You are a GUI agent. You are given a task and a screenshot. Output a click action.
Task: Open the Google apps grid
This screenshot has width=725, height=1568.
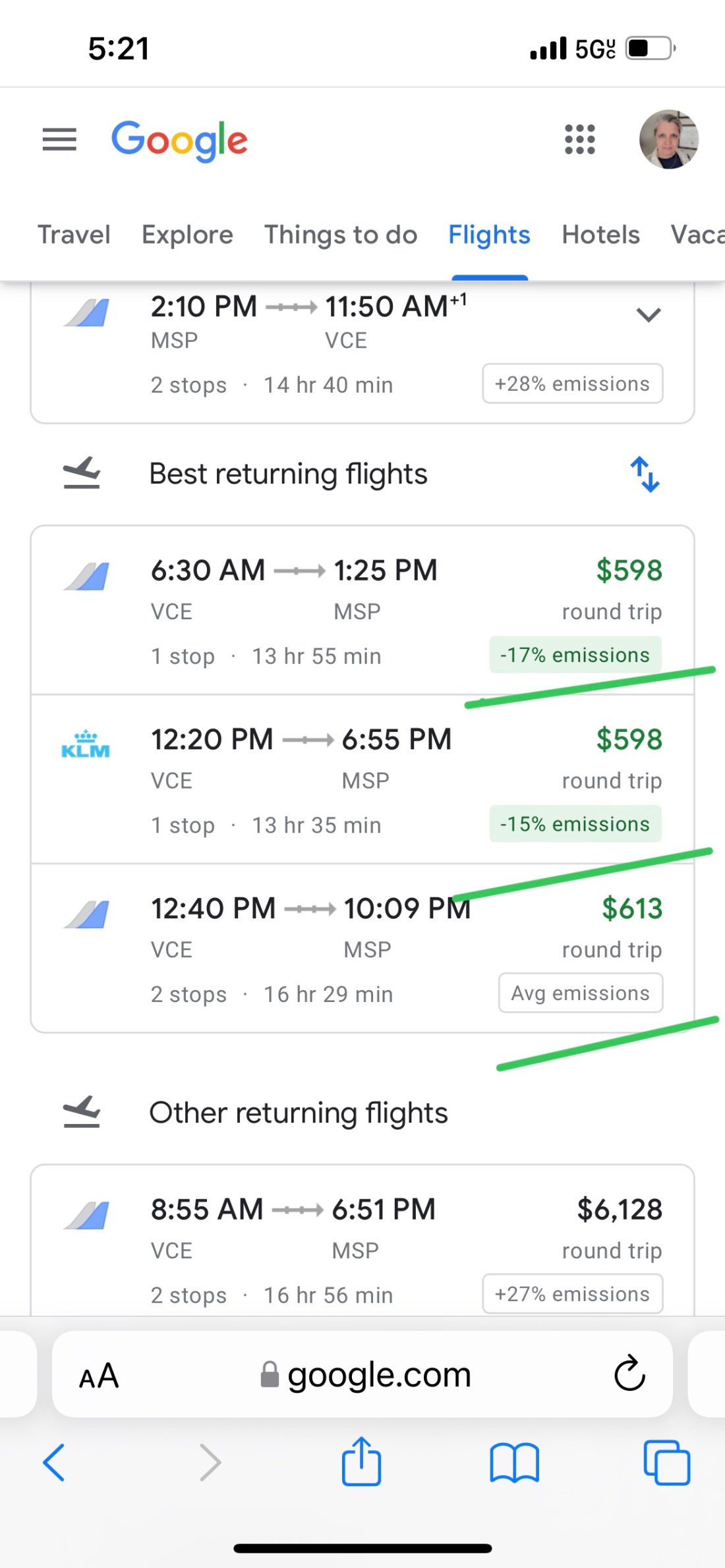pyautogui.click(x=580, y=140)
